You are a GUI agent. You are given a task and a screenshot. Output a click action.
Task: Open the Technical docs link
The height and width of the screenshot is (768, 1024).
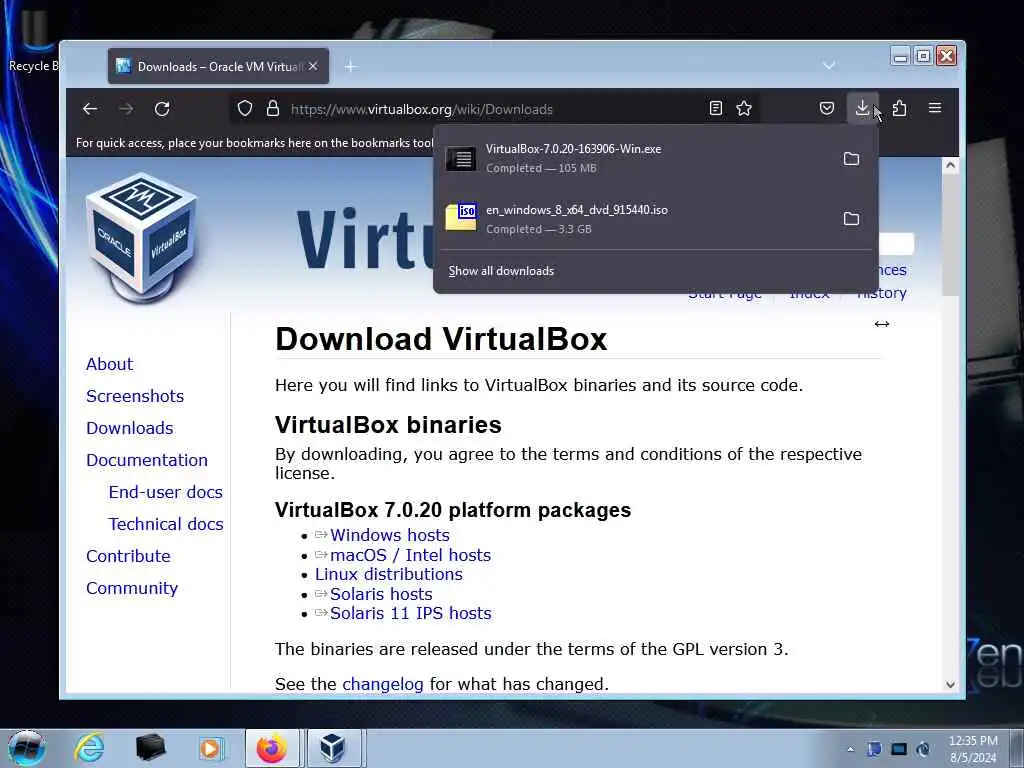click(x=166, y=524)
